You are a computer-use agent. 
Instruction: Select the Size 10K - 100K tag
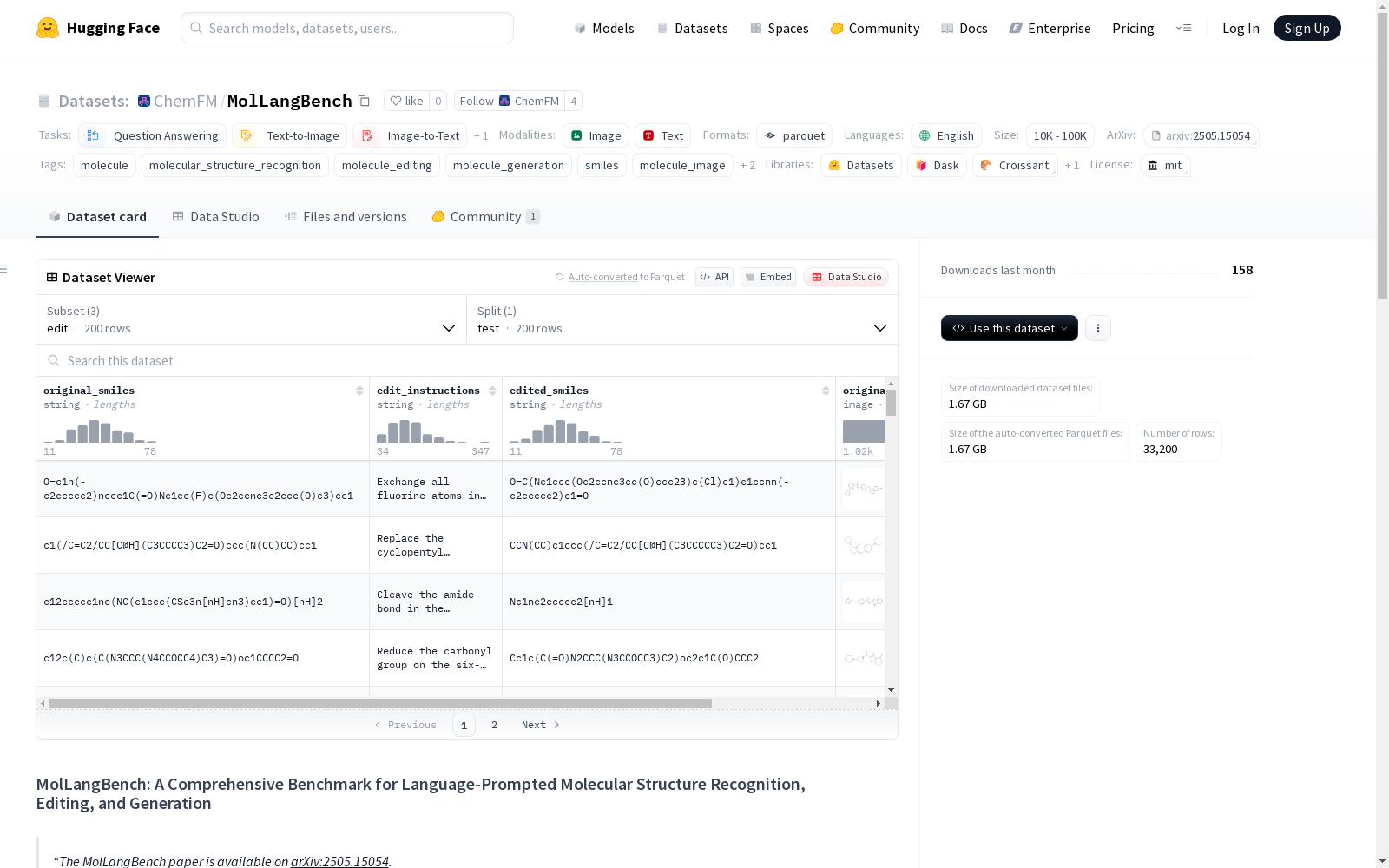click(1060, 136)
